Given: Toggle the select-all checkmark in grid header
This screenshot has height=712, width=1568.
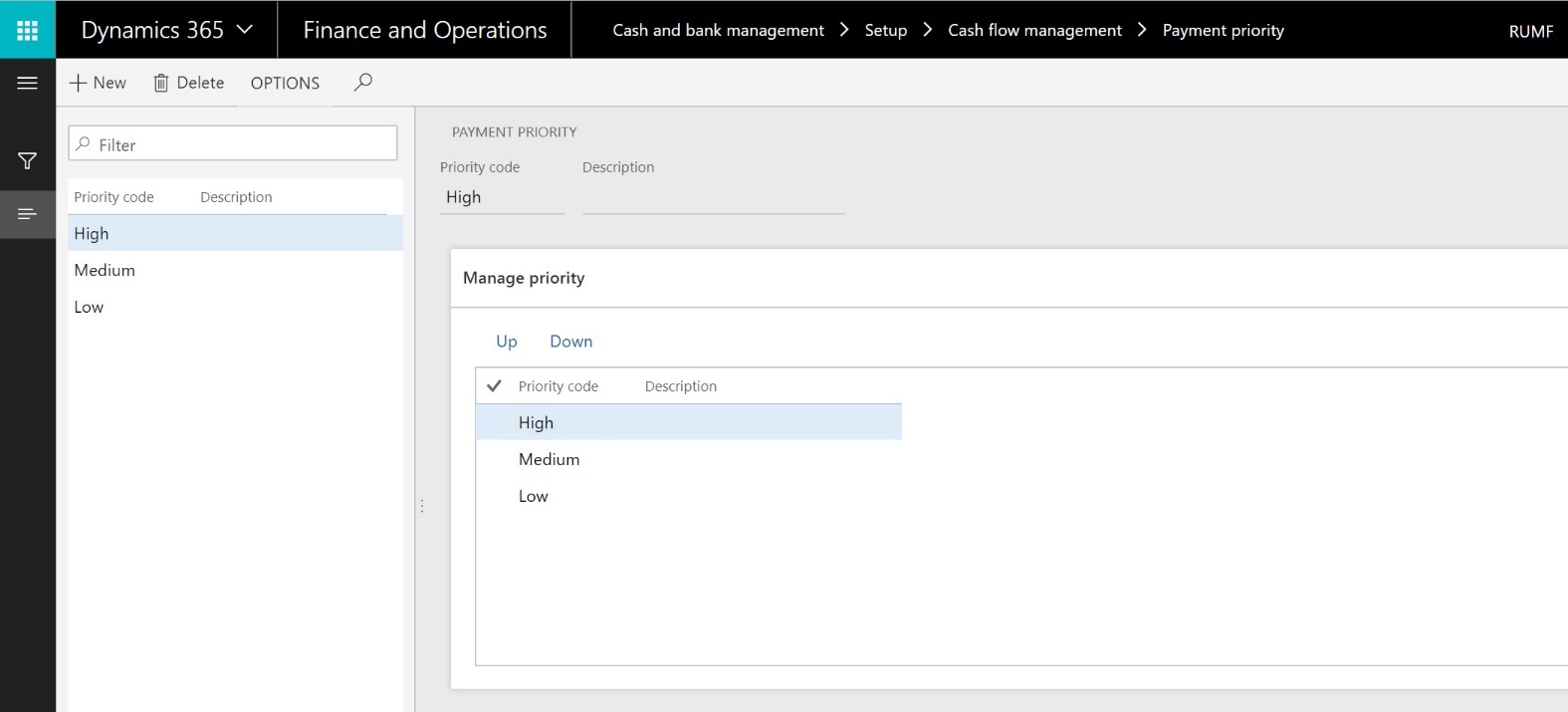Looking at the screenshot, I should click(494, 385).
